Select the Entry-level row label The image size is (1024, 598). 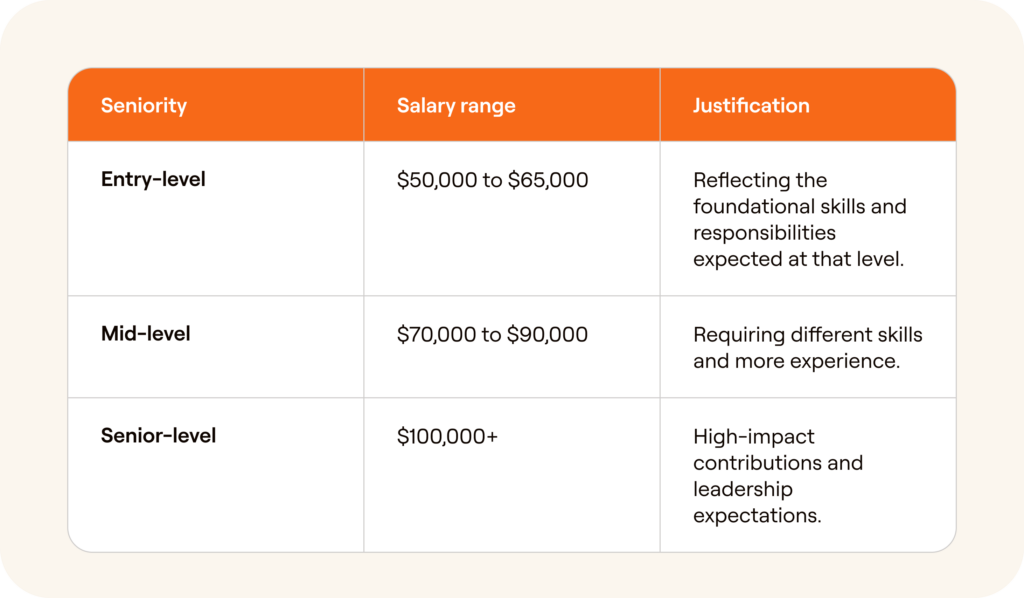tap(153, 179)
